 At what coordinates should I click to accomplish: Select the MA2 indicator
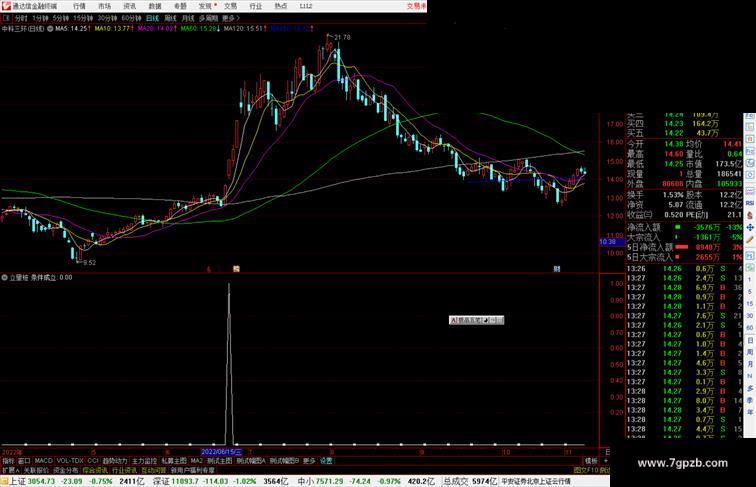pos(196,461)
